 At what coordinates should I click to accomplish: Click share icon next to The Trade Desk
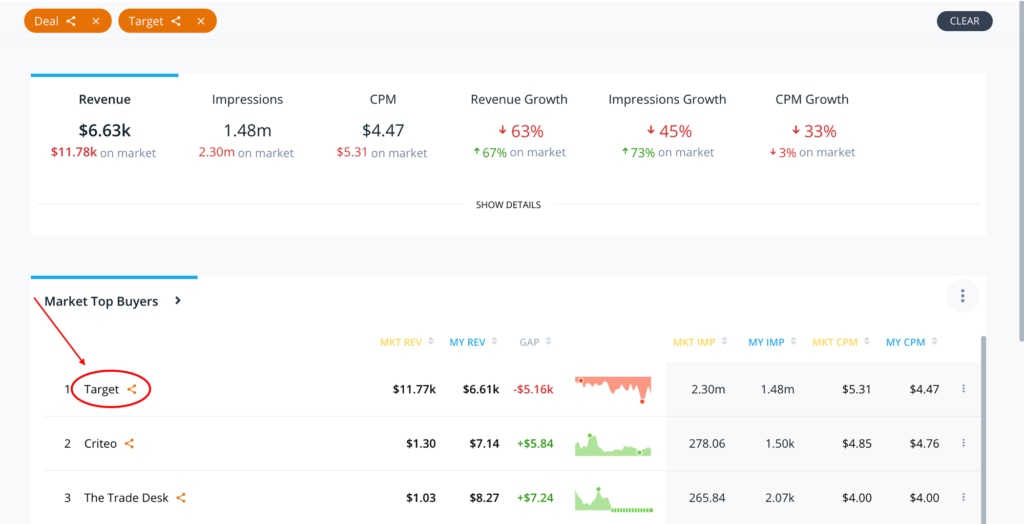[182, 498]
